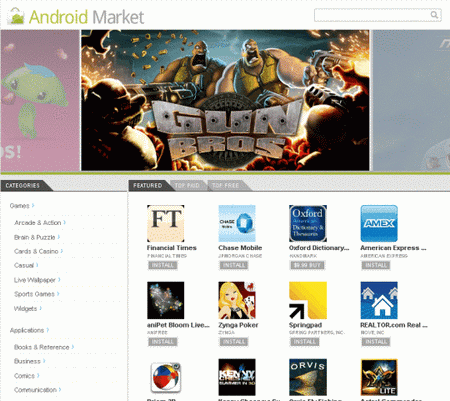
Task: Install the Springpad app
Action: coord(305,342)
